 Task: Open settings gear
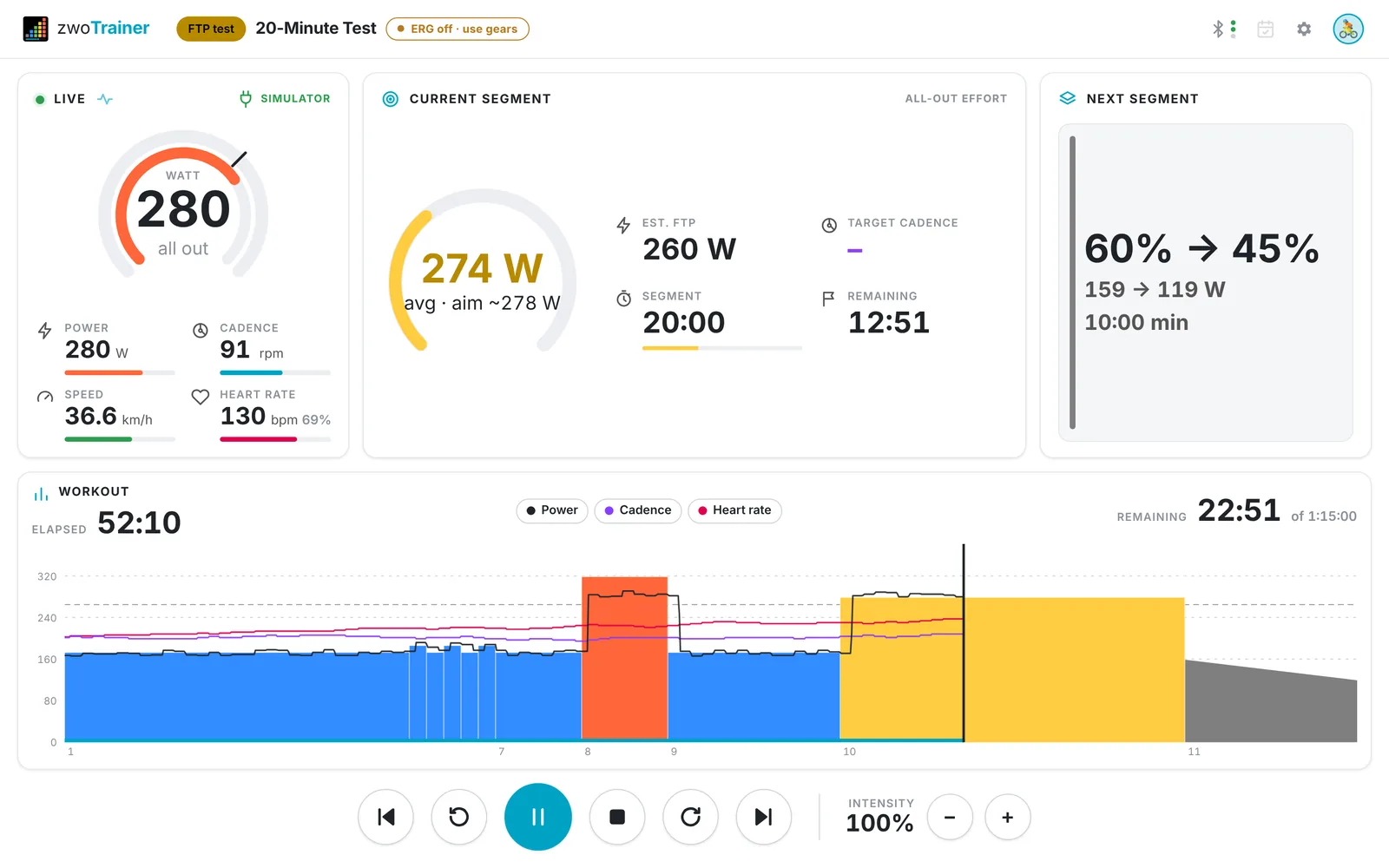click(x=1304, y=29)
